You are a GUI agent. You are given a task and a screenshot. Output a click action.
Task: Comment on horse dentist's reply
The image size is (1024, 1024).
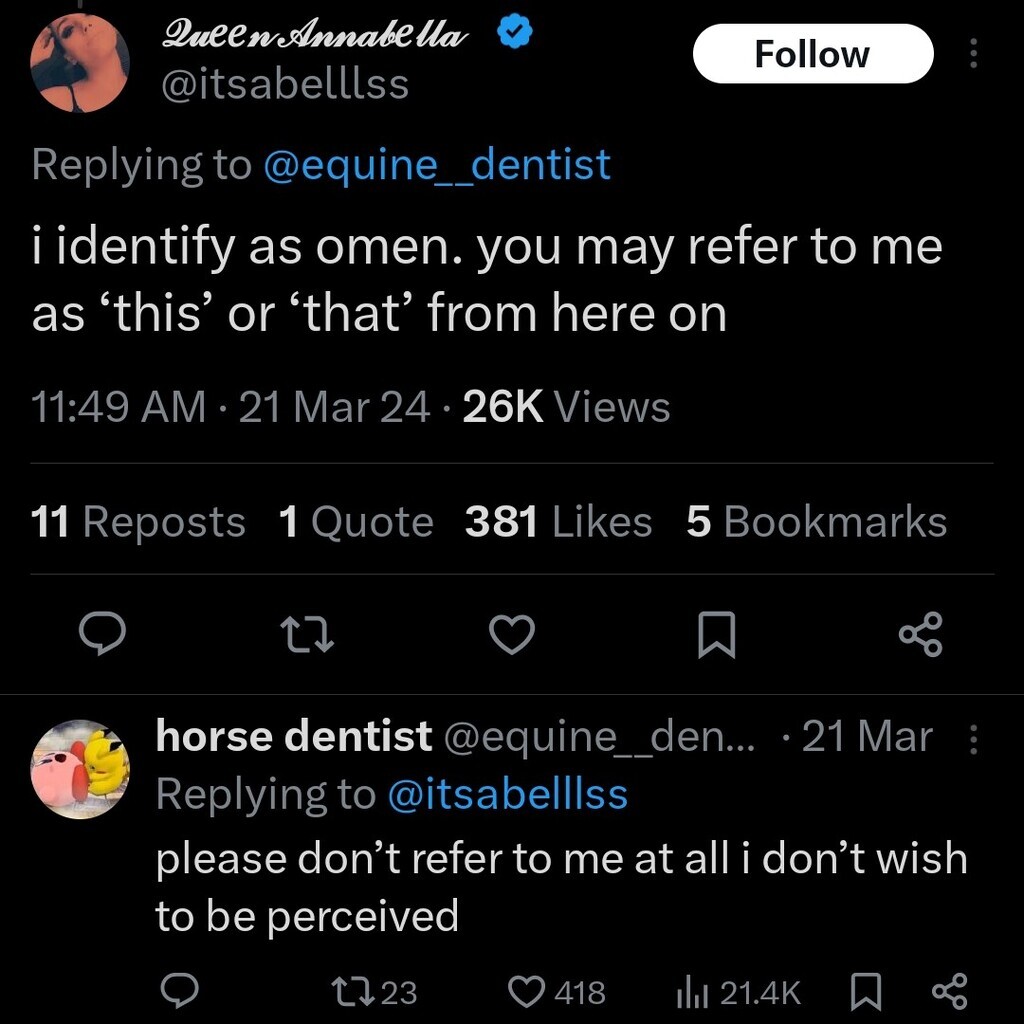[180, 991]
